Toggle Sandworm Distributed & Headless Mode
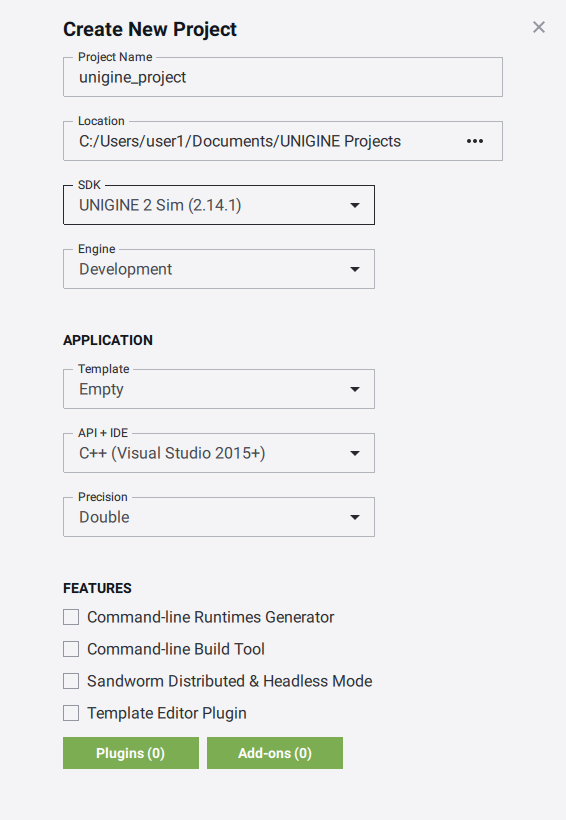 pos(71,681)
